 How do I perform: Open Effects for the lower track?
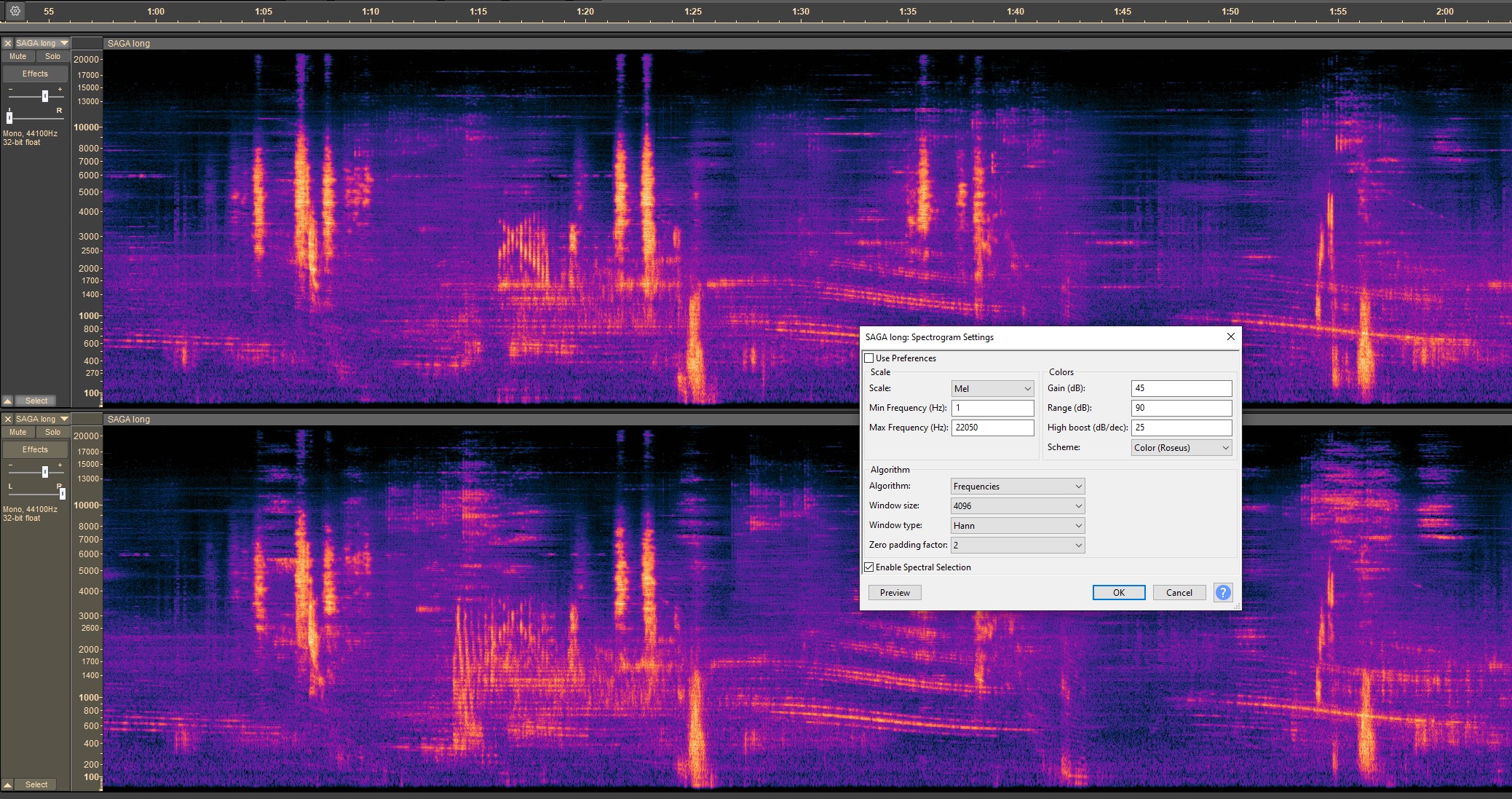[35, 449]
